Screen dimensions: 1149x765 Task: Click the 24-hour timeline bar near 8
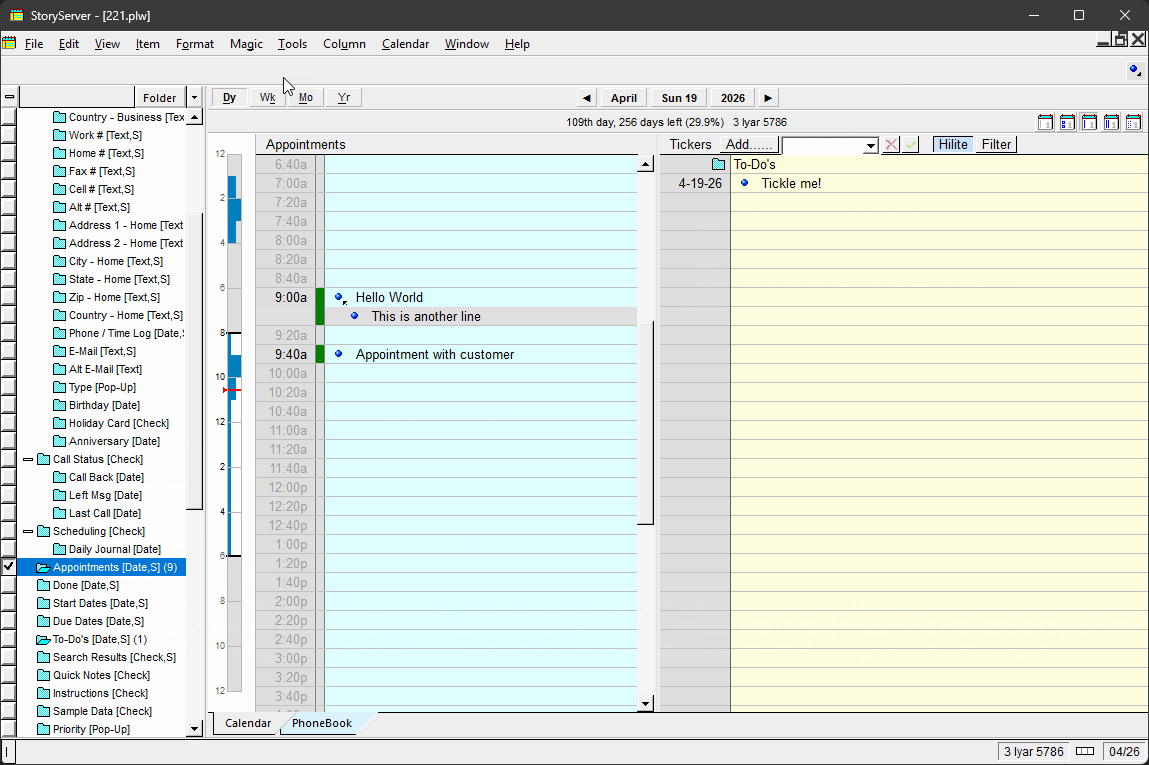click(234, 333)
